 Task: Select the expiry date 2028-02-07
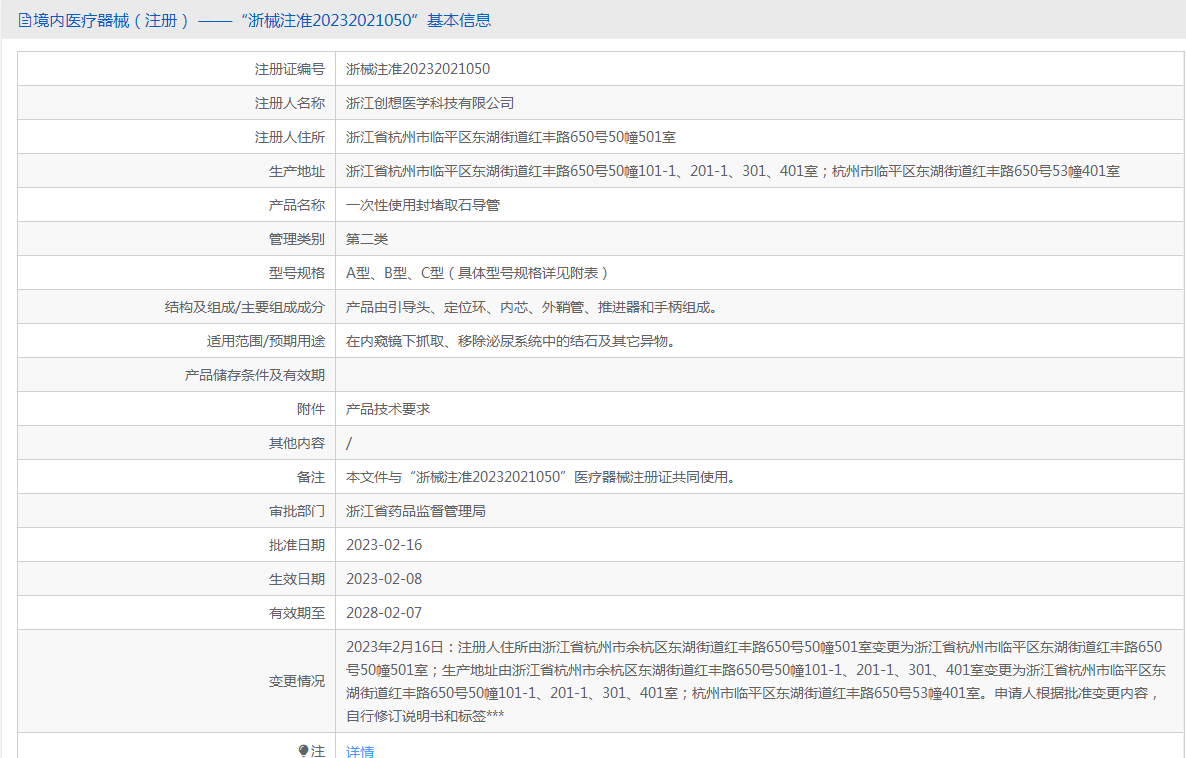tap(384, 614)
